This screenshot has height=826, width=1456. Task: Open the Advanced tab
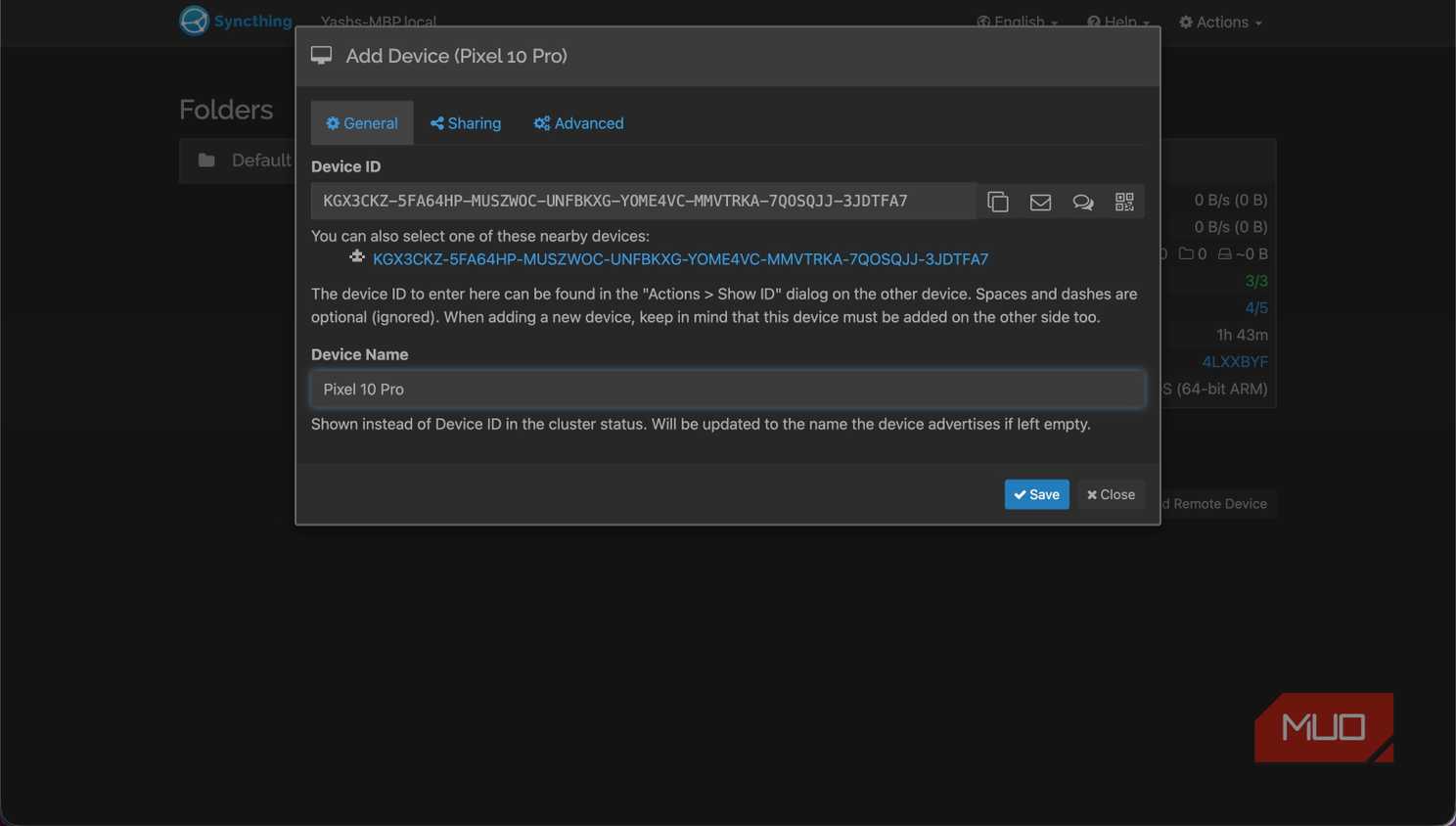(x=578, y=123)
